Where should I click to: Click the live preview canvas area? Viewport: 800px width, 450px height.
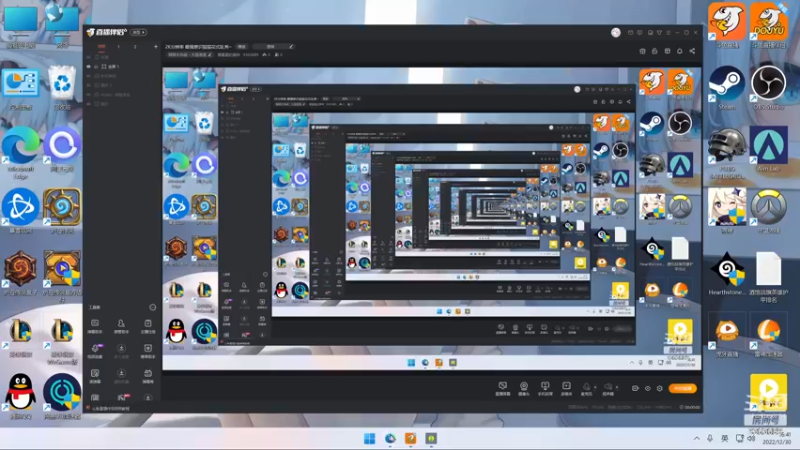tap(432, 218)
